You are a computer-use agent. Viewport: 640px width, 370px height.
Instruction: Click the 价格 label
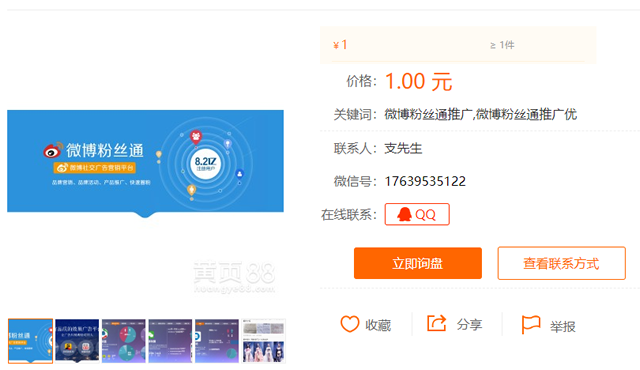[x=361, y=81]
